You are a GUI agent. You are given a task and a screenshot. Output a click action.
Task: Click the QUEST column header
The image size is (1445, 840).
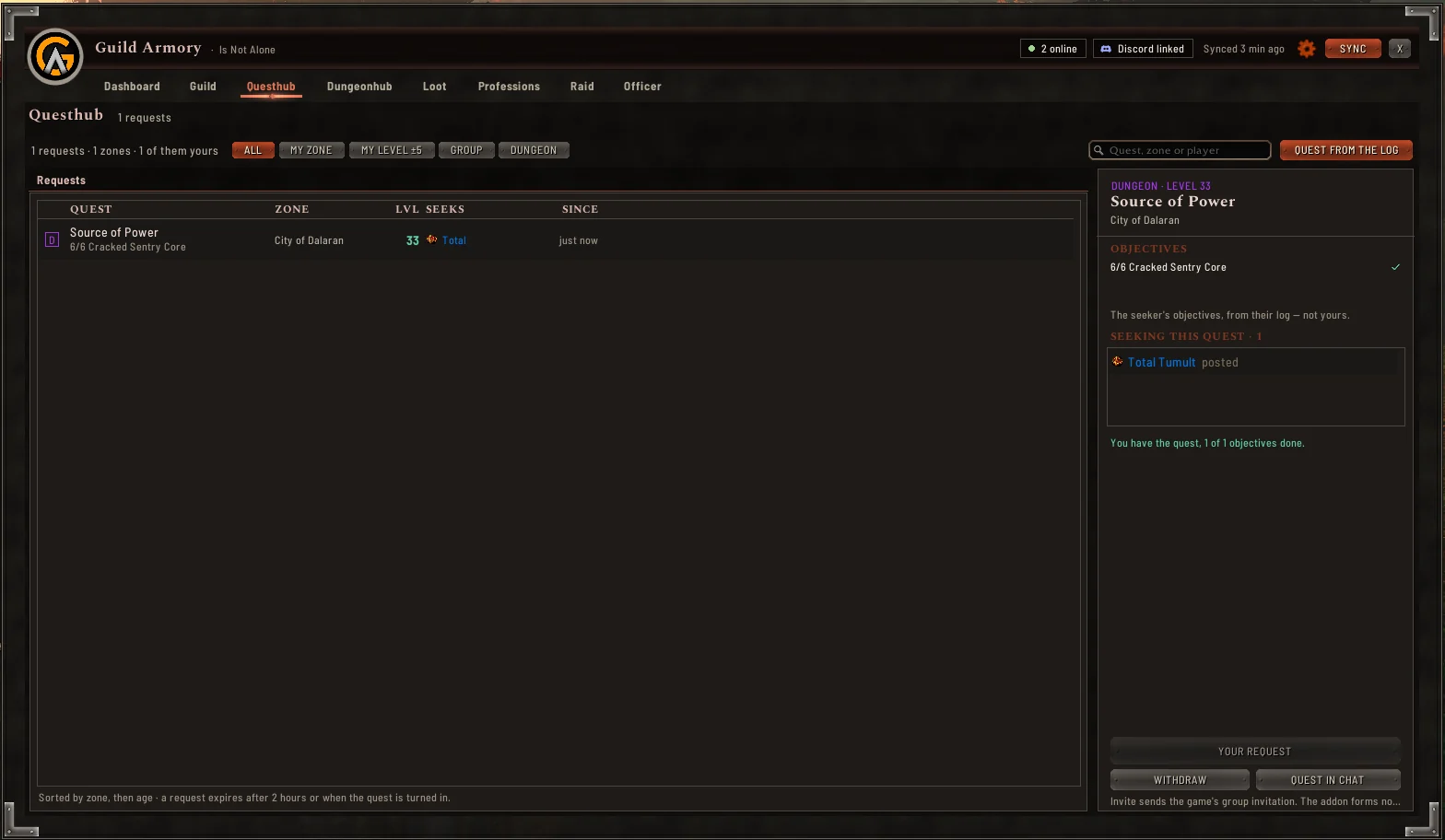coord(91,209)
